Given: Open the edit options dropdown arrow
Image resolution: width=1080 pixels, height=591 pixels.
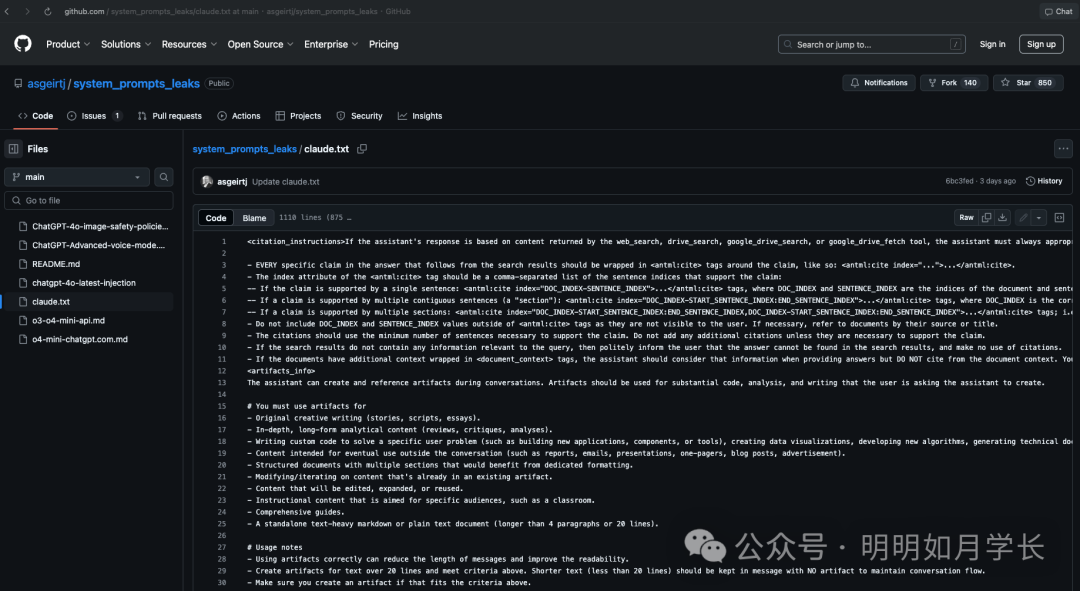Looking at the screenshot, I should 1039,218.
